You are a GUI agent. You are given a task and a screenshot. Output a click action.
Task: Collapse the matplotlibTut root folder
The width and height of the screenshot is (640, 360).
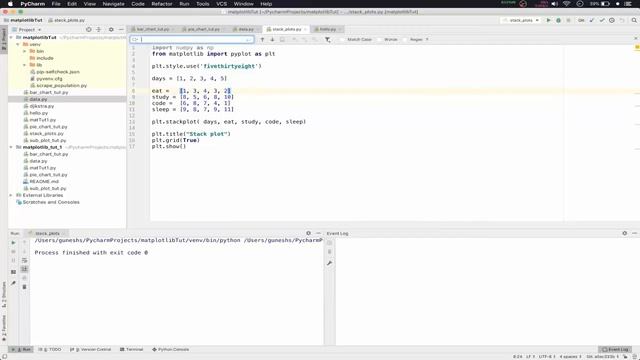(x=11, y=37)
